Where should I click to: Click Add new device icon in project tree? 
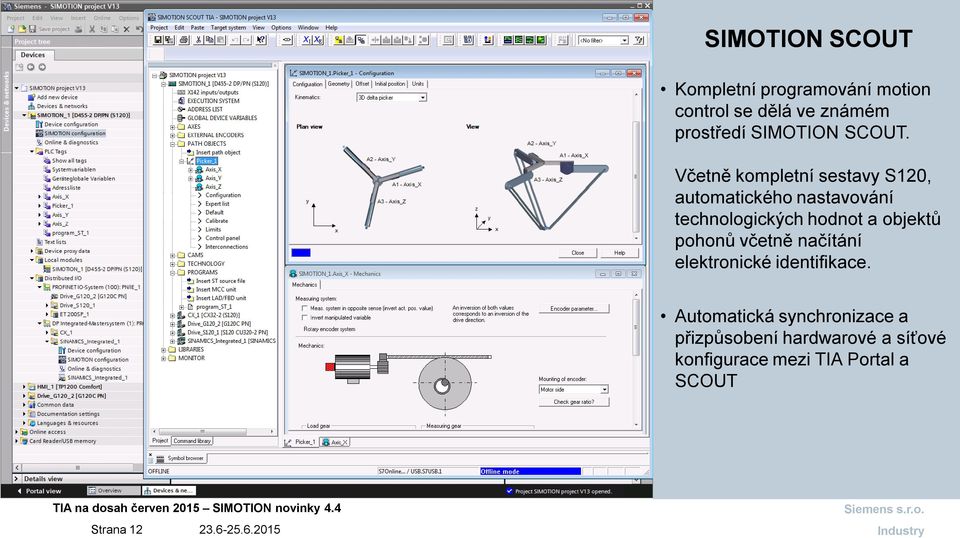tap(32, 97)
